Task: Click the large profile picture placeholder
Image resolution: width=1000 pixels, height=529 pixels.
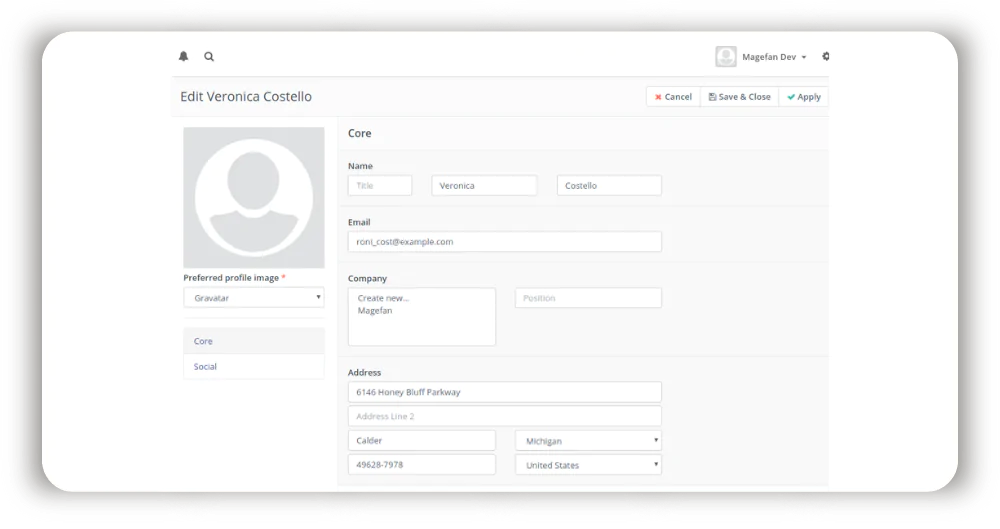Action: (x=254, y=197)
